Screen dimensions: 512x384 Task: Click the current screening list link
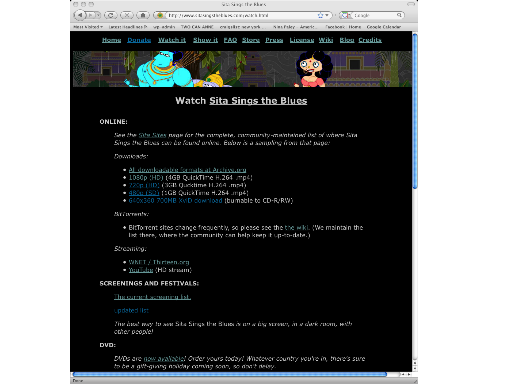tap(152, 297)
